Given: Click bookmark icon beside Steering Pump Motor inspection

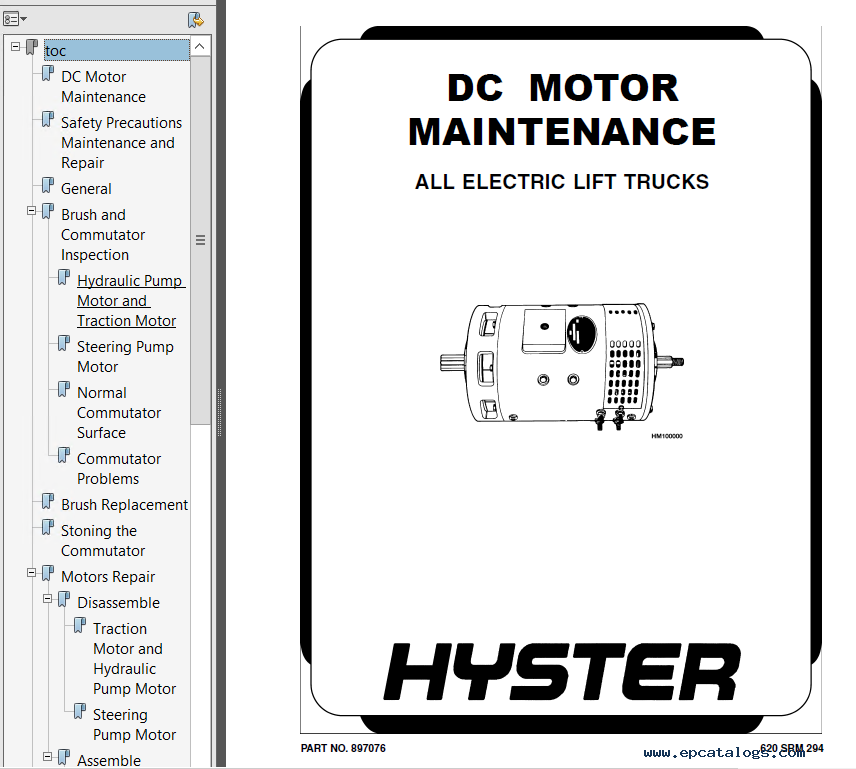Looking at the screenshot, I should coord(64,343).
